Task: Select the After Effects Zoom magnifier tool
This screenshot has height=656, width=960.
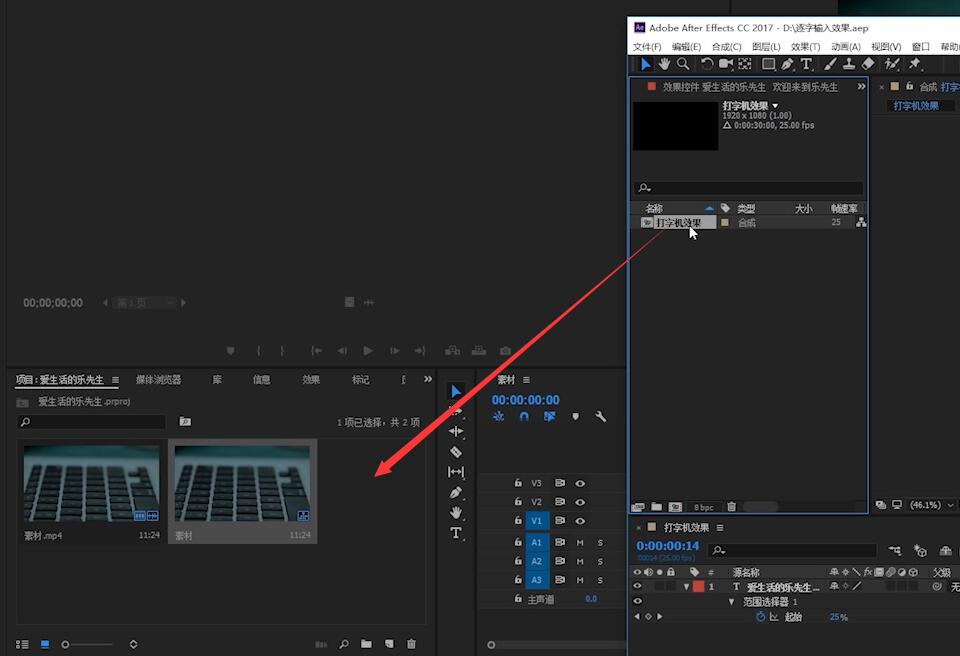Action: (x=683, y=64)
